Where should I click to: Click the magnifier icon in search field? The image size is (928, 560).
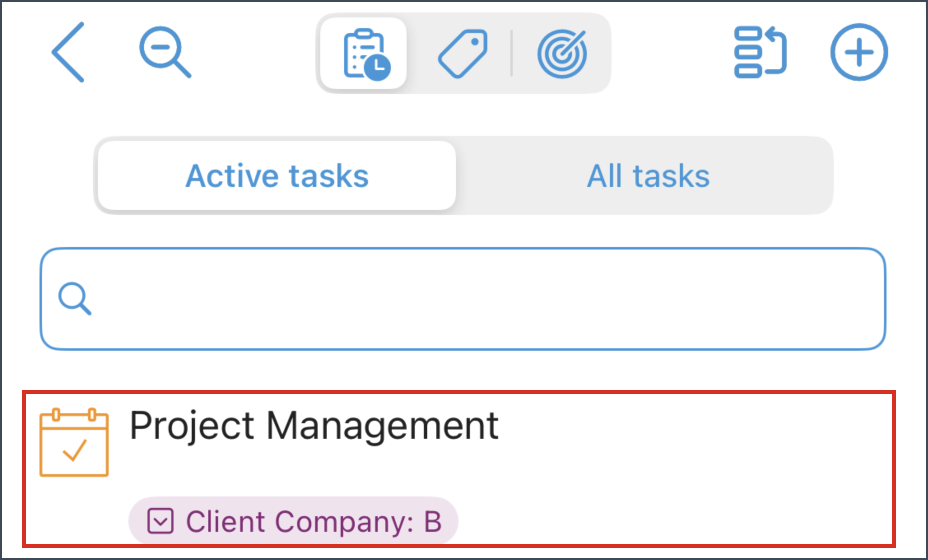[x=75, y=298]
